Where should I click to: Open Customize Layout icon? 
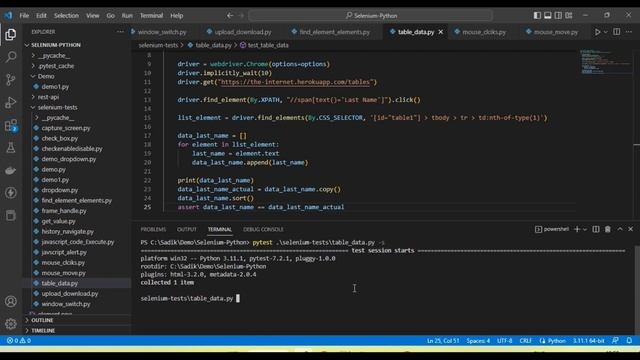click(x=569, y=16)
